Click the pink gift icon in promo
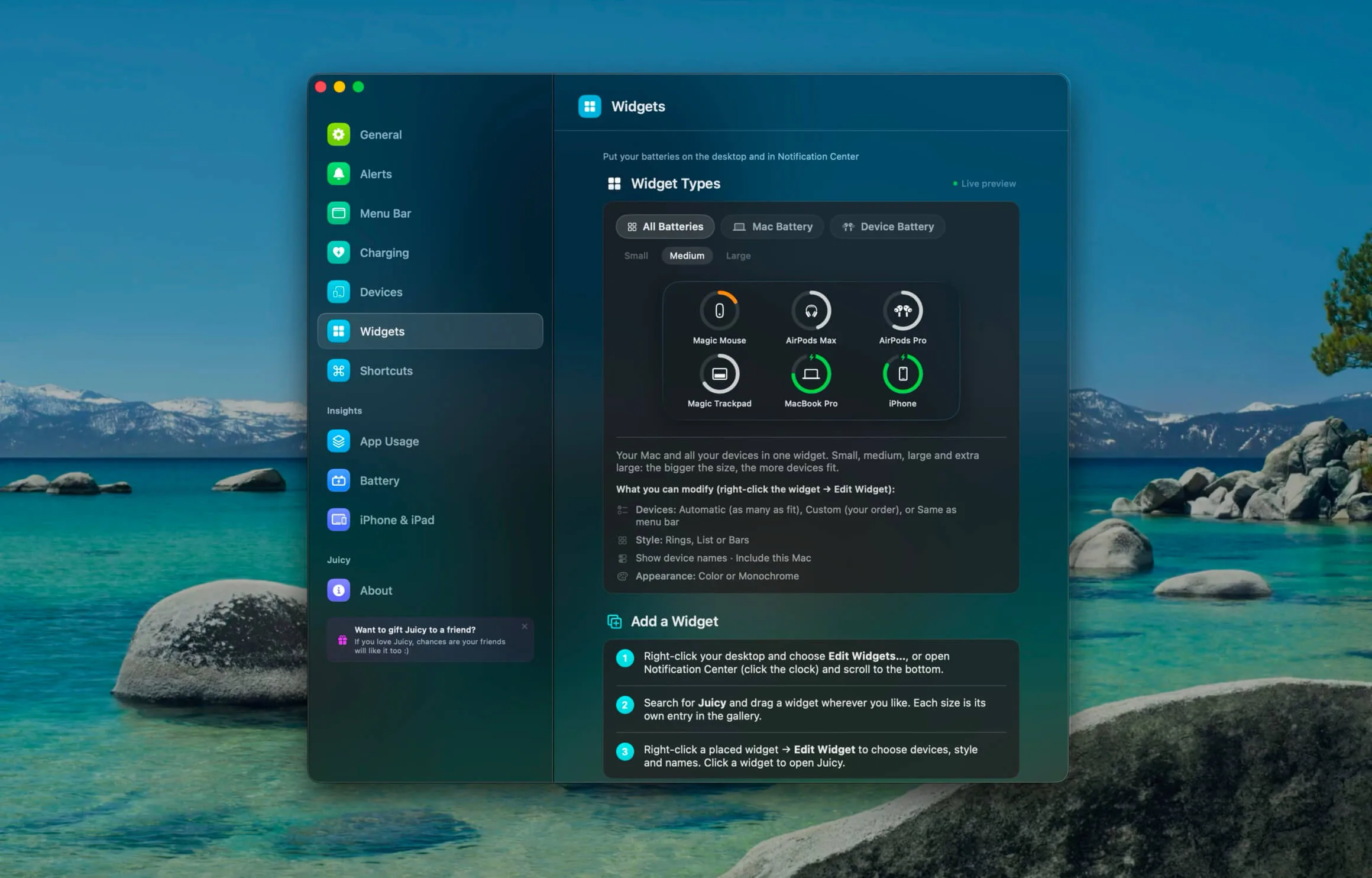Image resolution: width=1372 pixels, height=878 pixels. (342, 640)
